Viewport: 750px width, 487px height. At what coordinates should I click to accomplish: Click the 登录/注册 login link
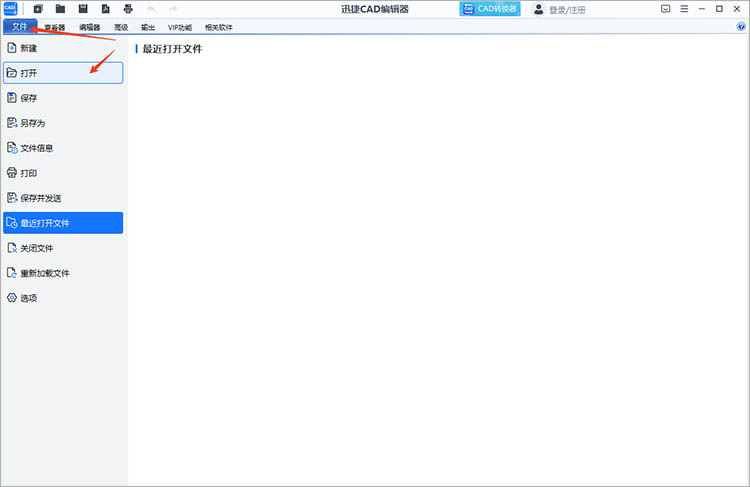(567, 10)
